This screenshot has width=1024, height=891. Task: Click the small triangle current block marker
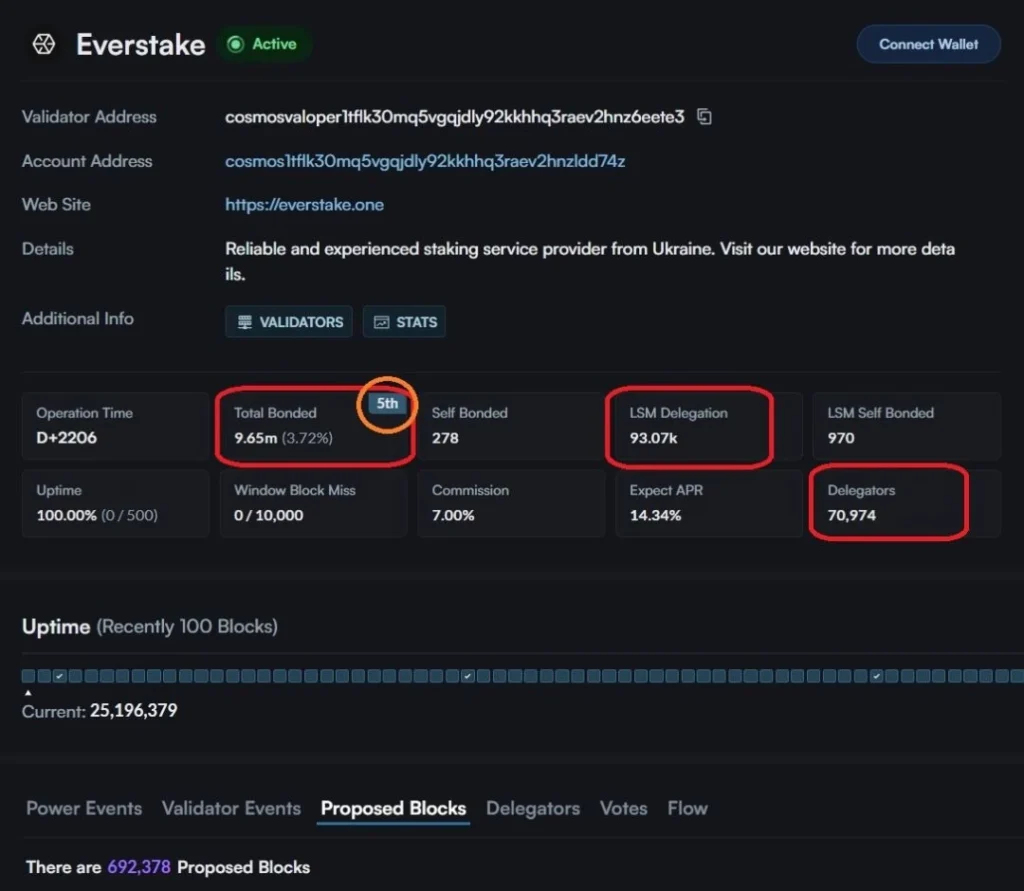28,693
